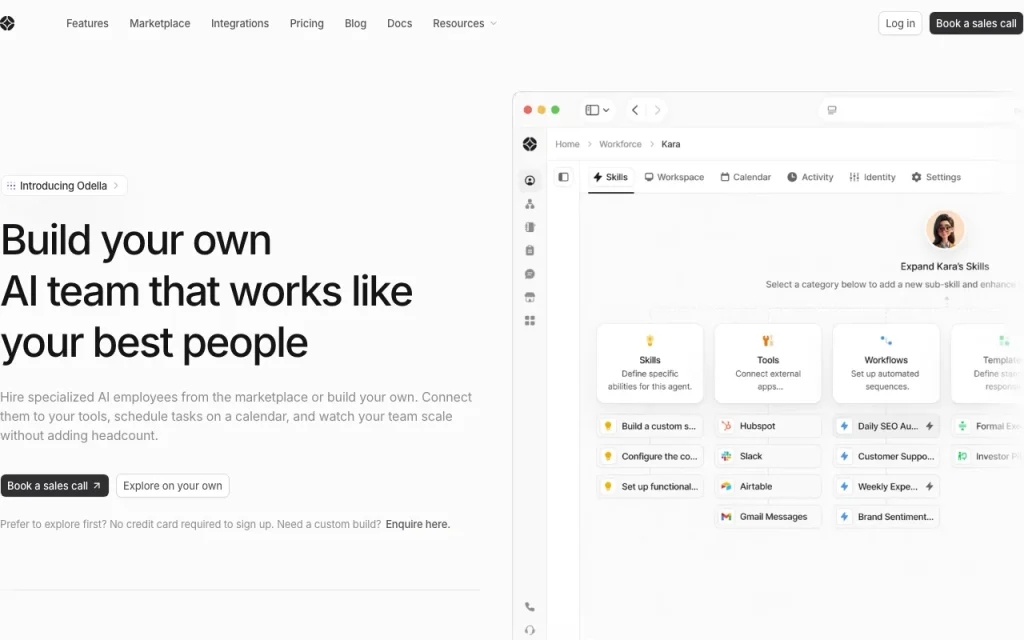Image resolution: width=1024 pixels, height=640 pixels.
Task: Open the grid apps icon in sidebar
Action: (530, 321)
